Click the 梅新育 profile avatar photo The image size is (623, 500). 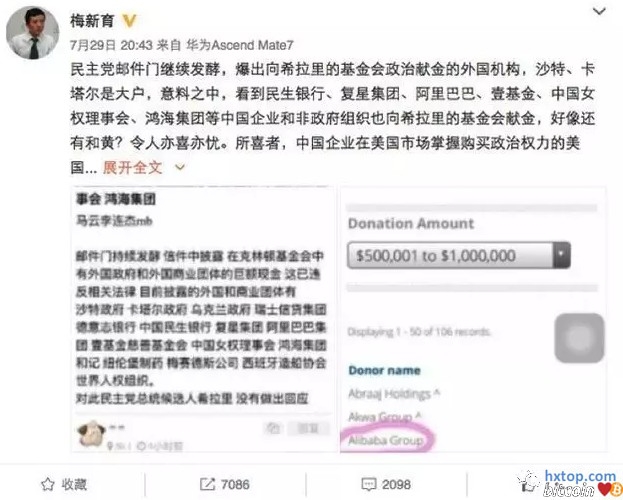32,33
